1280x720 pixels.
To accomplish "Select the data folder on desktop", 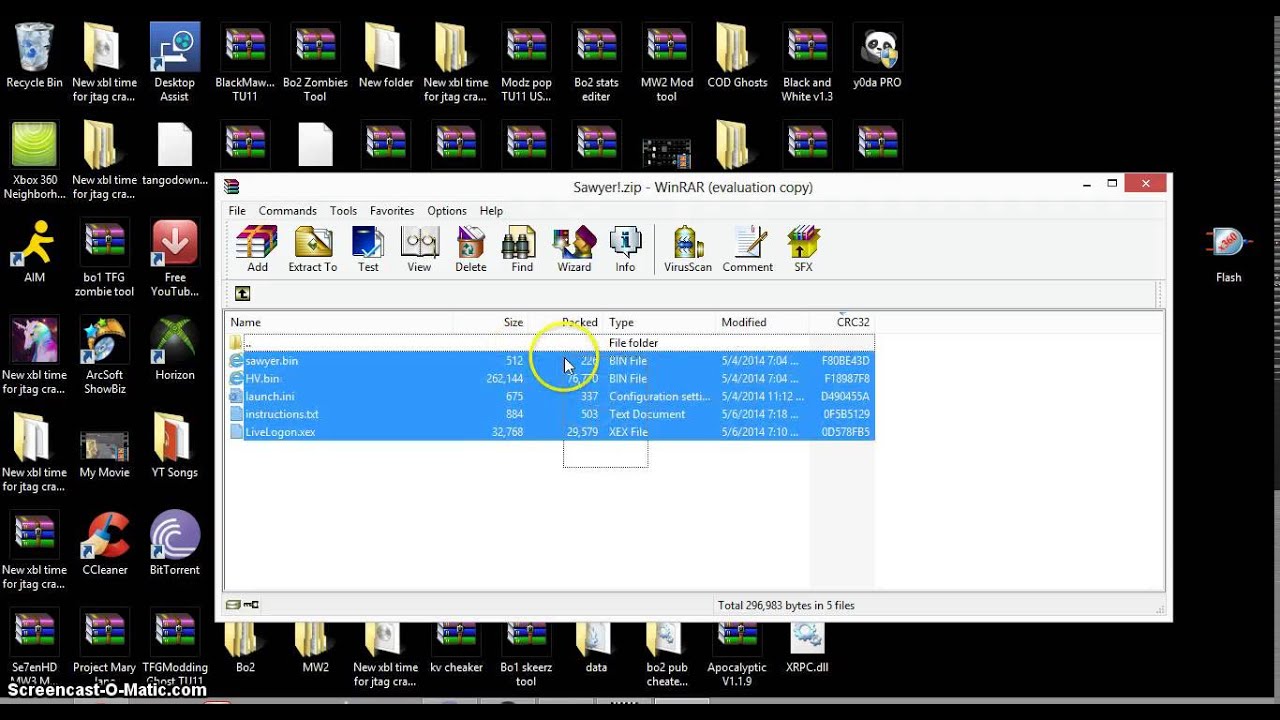I will pyautogui.click(x=596, y=647).
